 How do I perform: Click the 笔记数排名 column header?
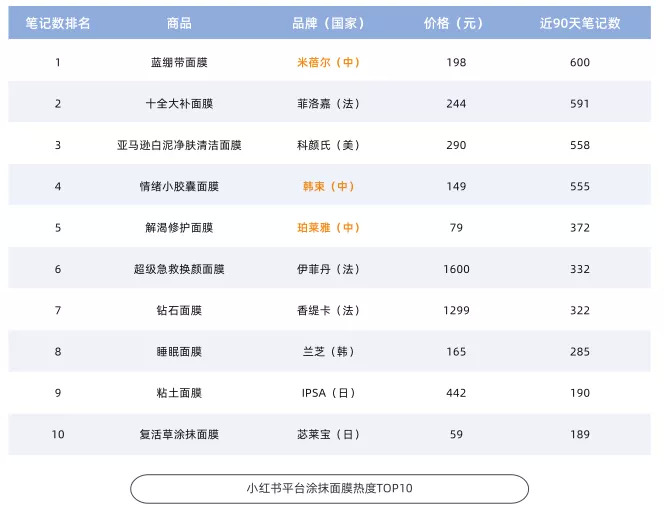coord(57,23)
